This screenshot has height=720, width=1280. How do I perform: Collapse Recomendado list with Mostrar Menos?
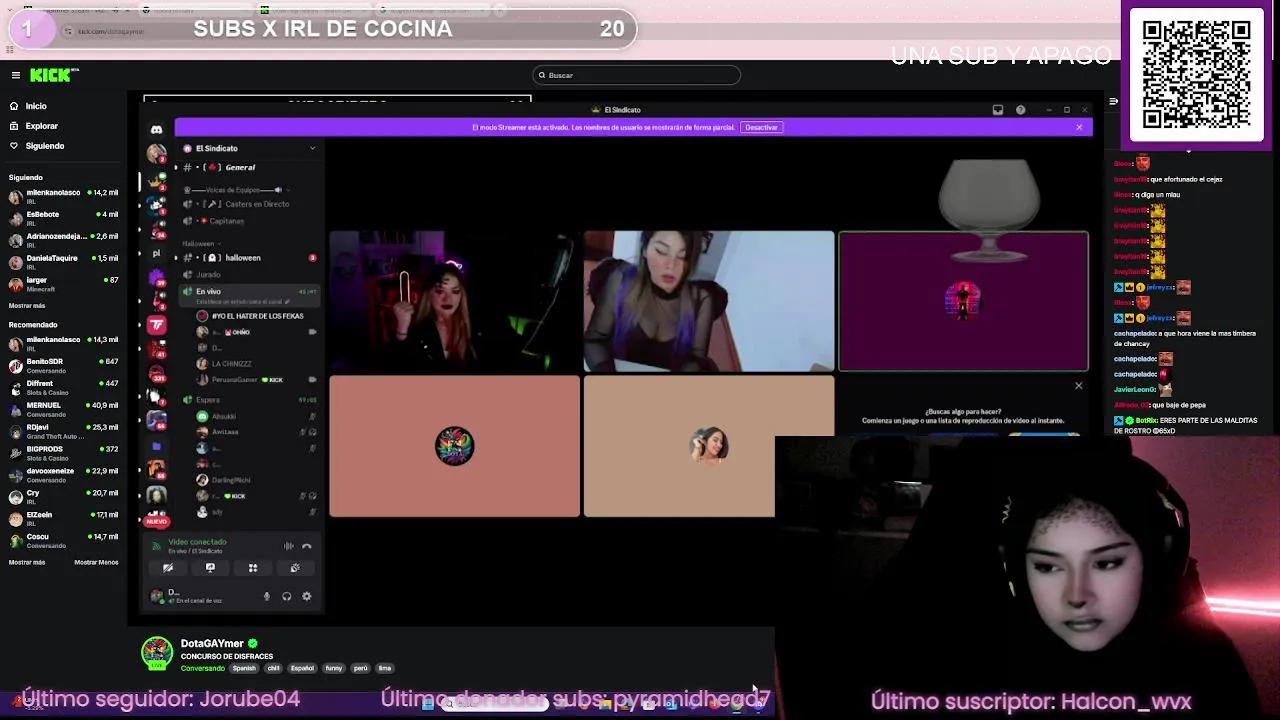pos(96,562)
